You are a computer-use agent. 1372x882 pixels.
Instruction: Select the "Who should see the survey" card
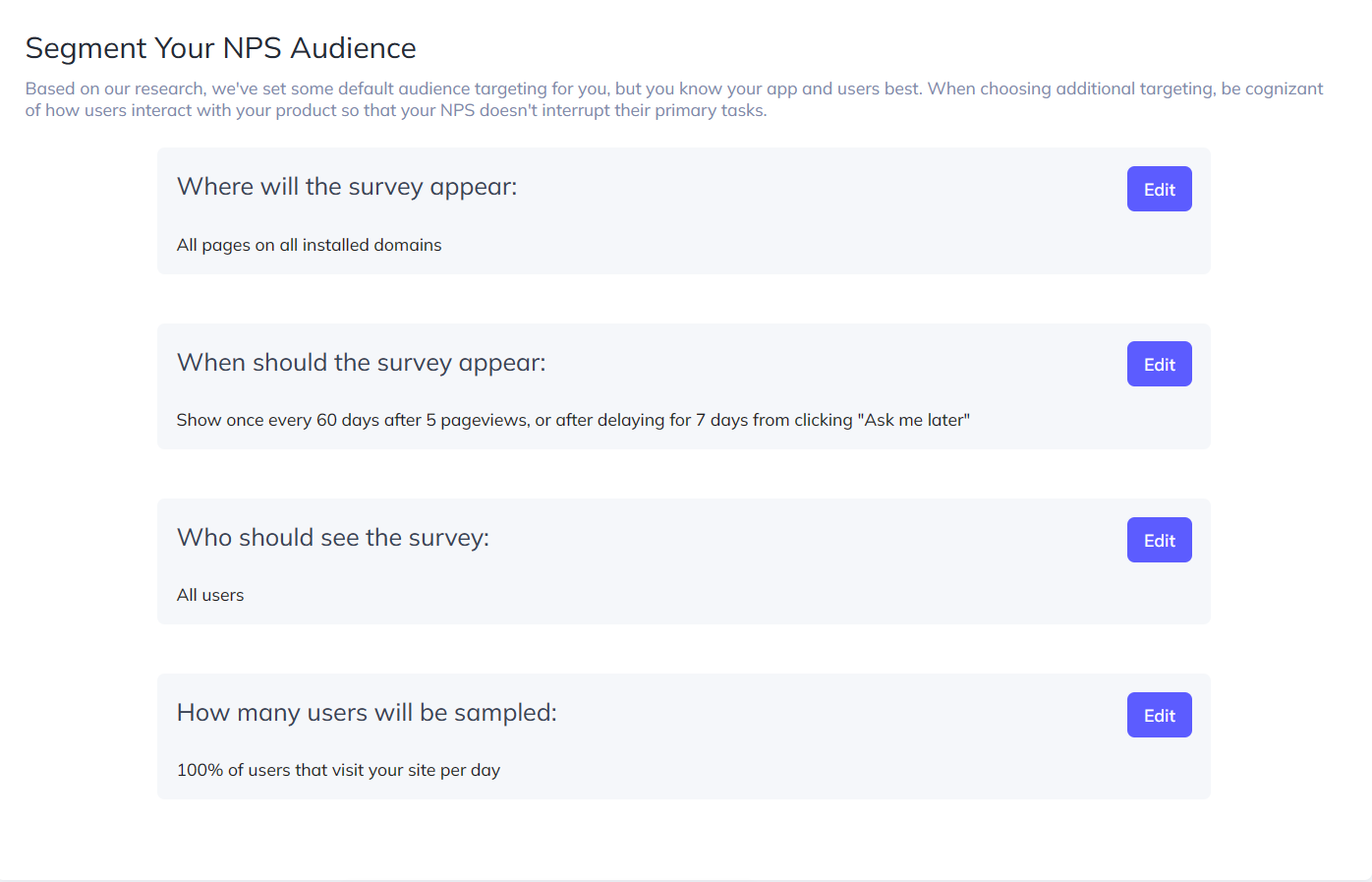(683, 561)
